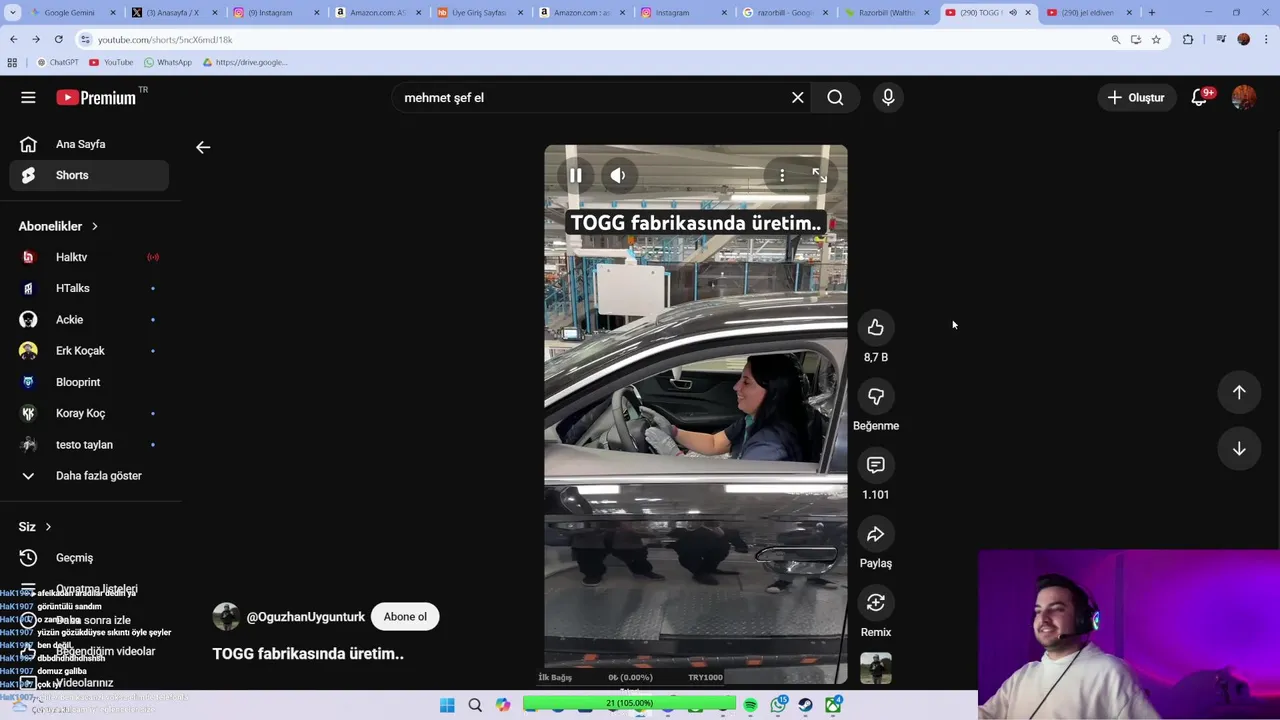Switch to the (290) jel eldiven tab
This screenshot has width=1280, height=720.
click(1088, 12)
